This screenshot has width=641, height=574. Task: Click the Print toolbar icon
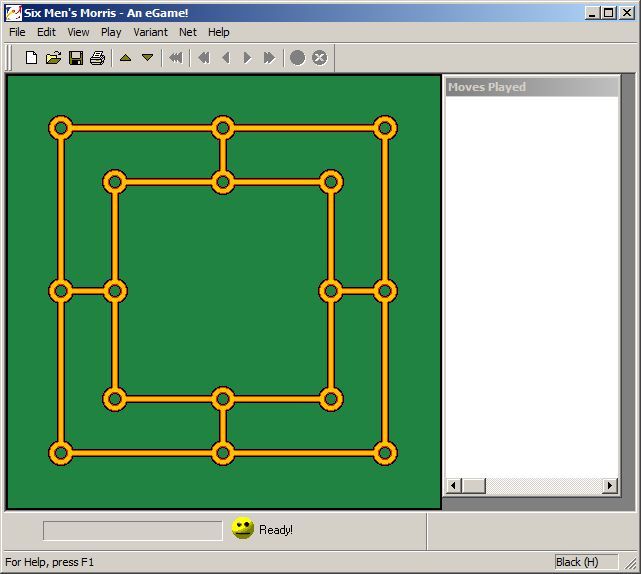click(97, 58)
